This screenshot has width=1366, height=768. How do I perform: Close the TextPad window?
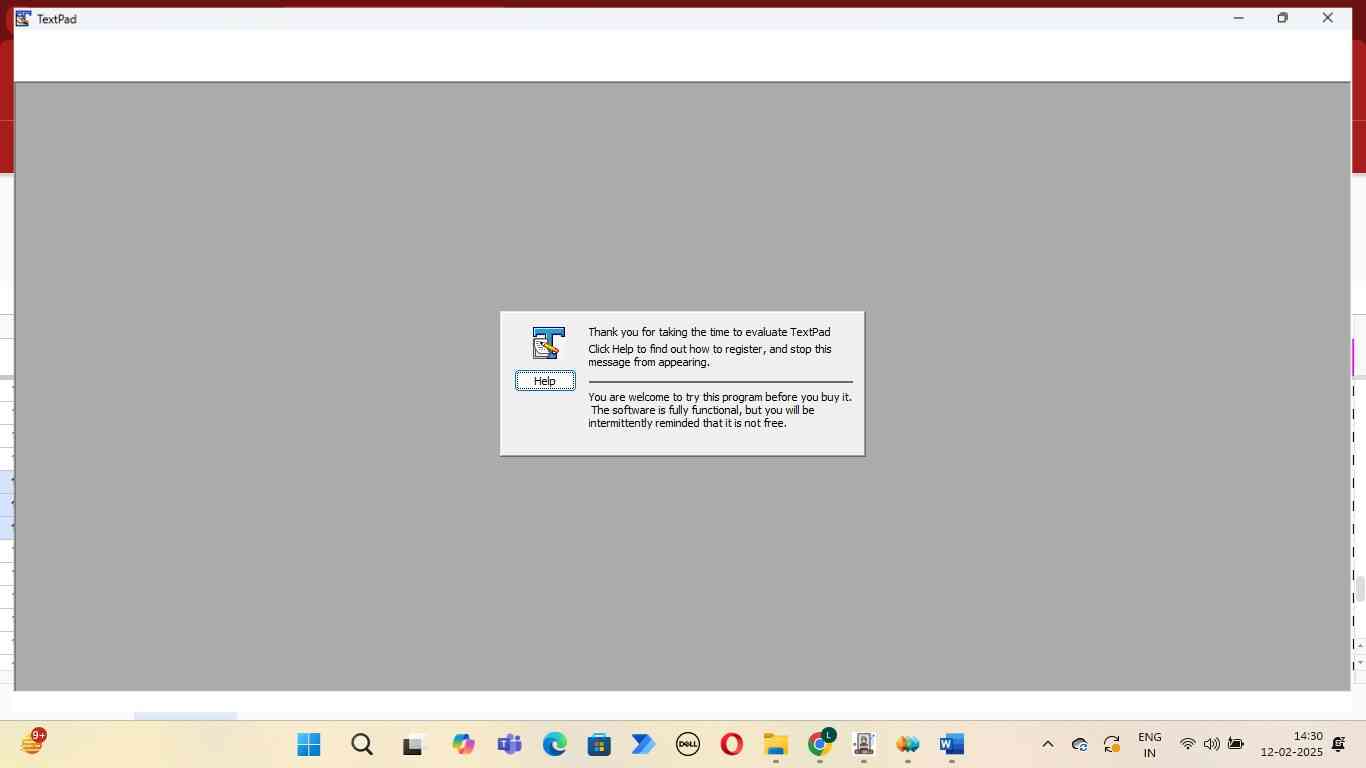point(1328,18)
